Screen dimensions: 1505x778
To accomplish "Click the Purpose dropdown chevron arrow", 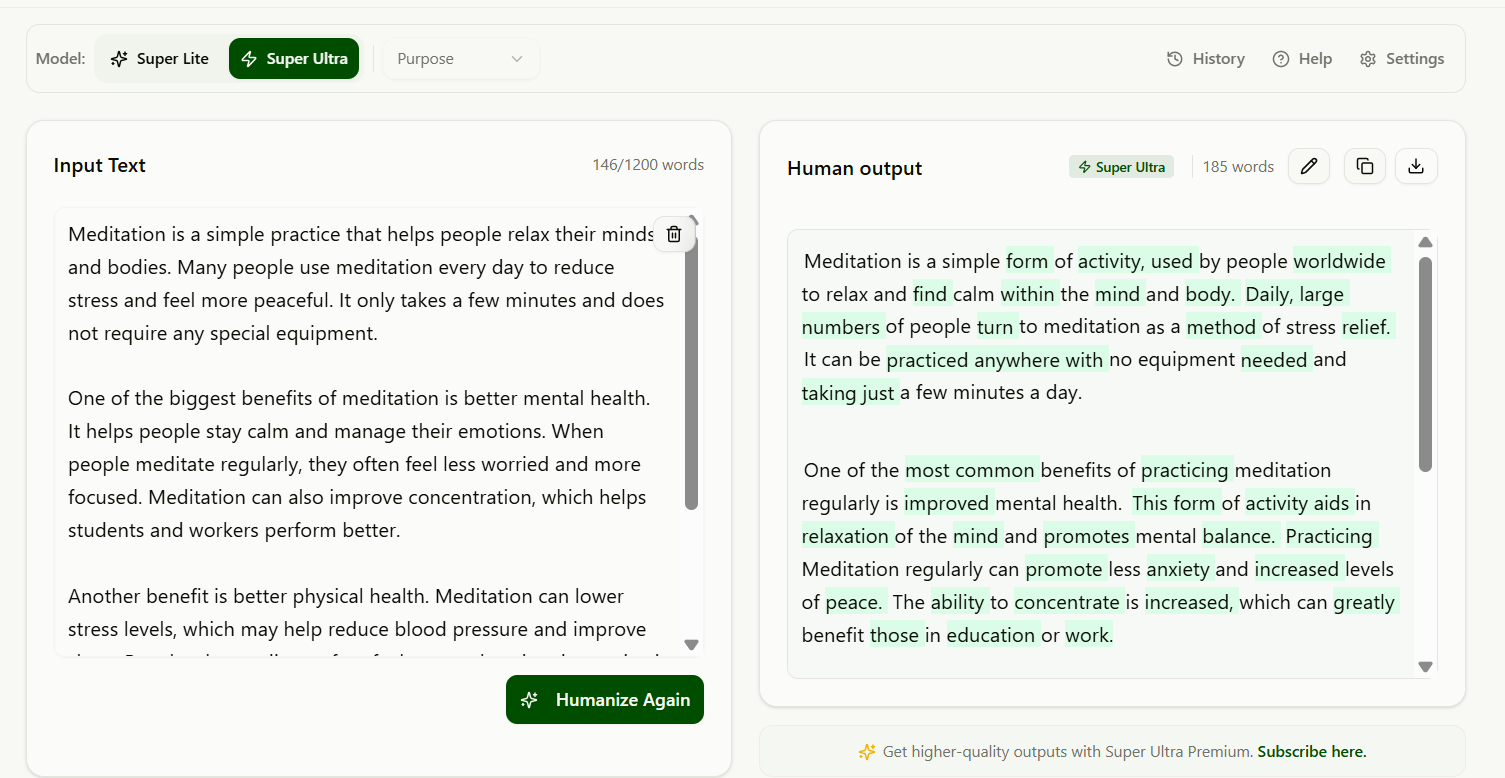I will pyautogui.click(x=517, y=59).
